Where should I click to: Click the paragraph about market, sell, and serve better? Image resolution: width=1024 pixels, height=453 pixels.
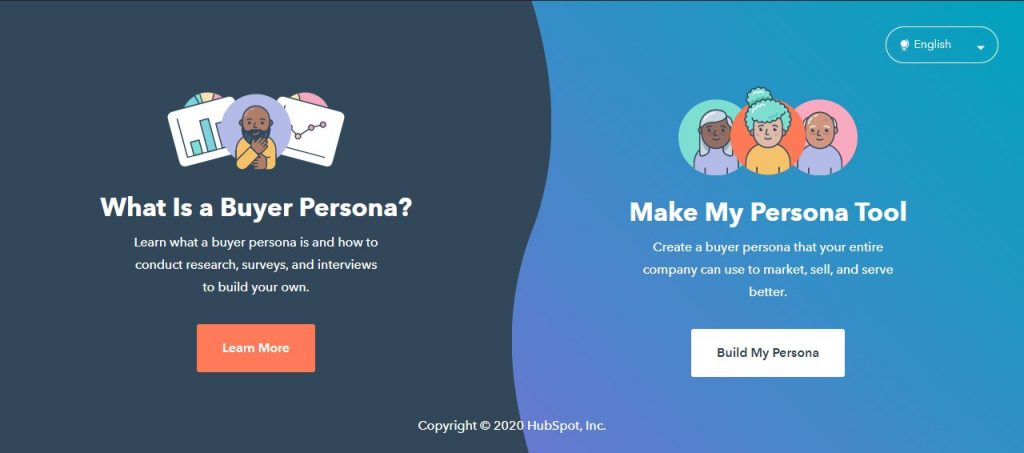click(768, 270)
